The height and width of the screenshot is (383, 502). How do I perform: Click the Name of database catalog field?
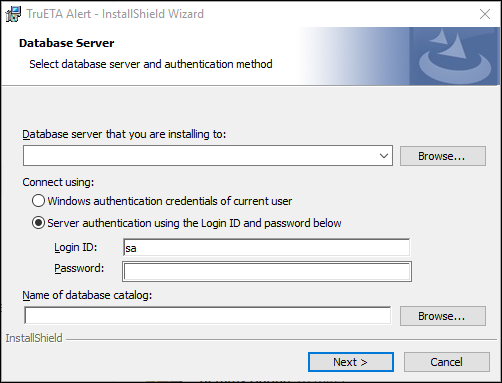point(207,315)
